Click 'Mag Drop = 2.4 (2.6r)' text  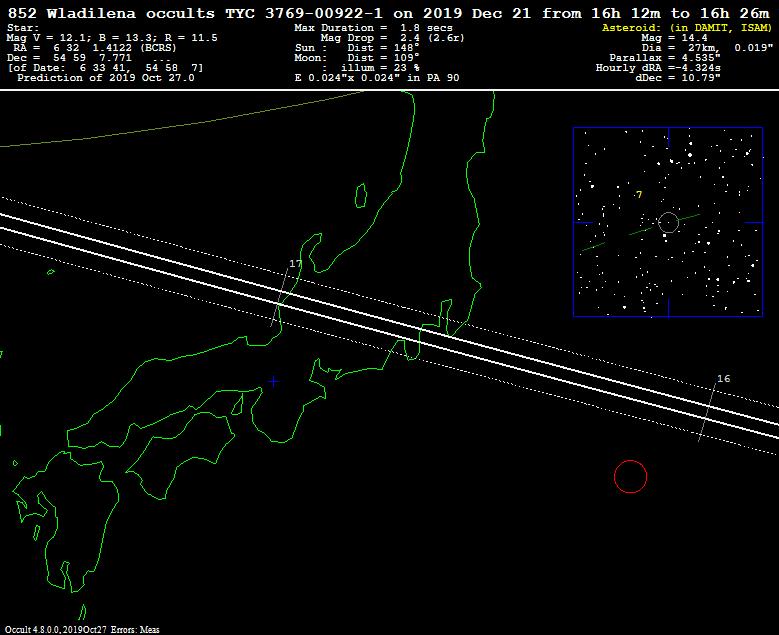[x=392, y=38]
